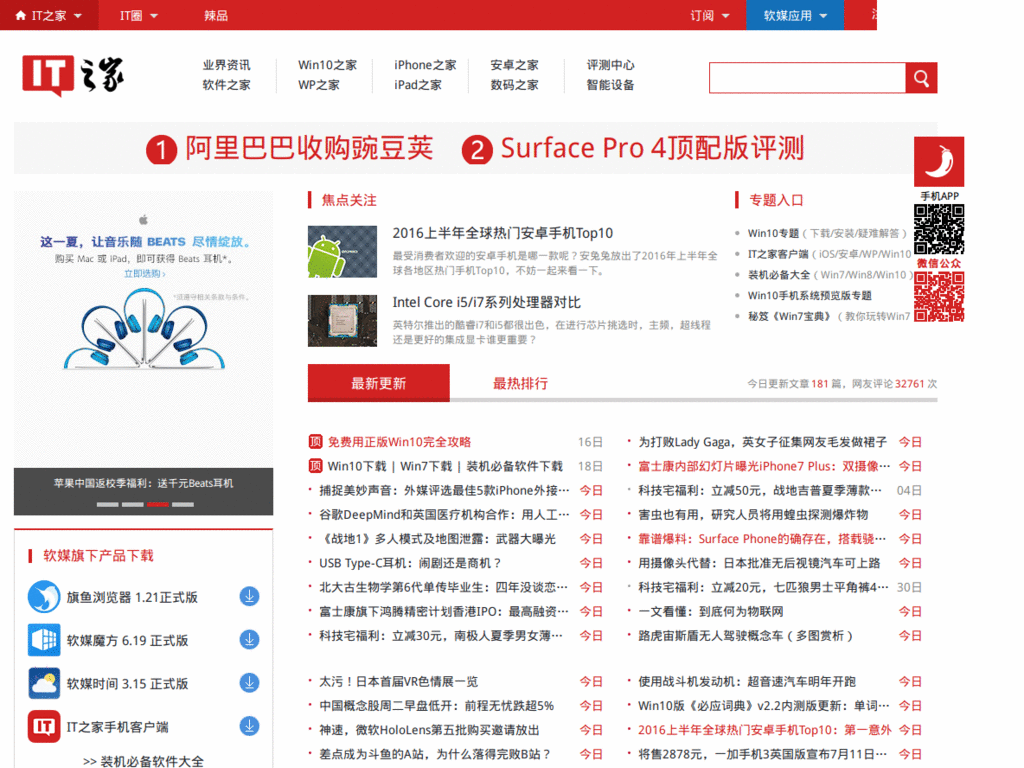The image size is (1024, 768).
Task: Open 安卓之家 navigation link
Action: pos(515,65)
